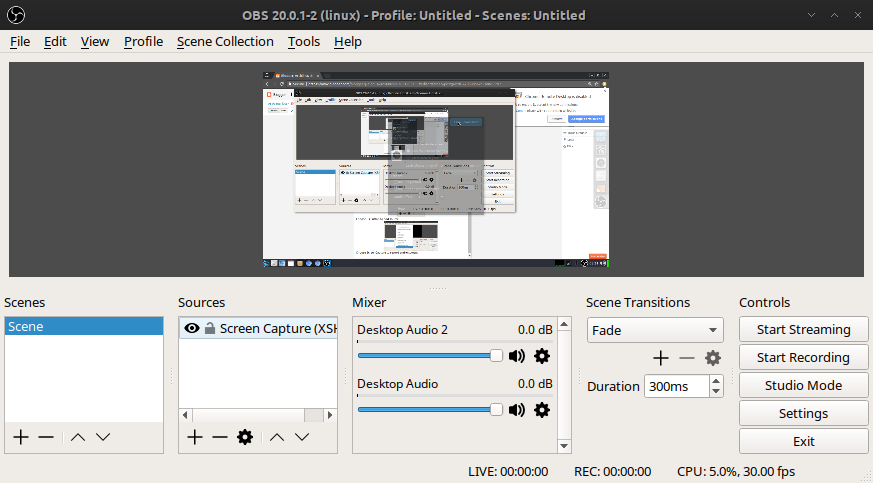Add a new source with plus icon

click(195, 437)
